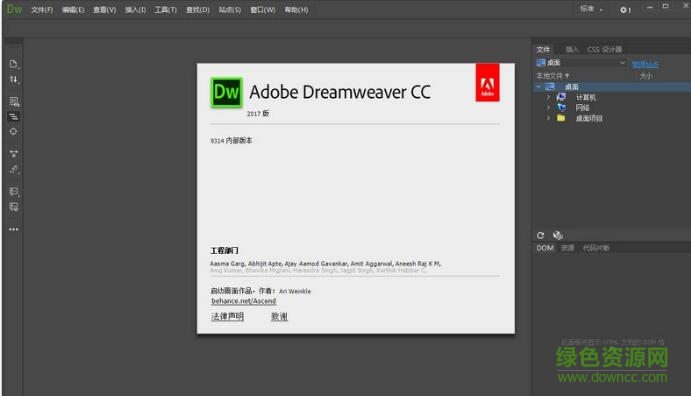Open the 插入(I) menu
This screenshot has width=691, height=396.
point(135,10)
